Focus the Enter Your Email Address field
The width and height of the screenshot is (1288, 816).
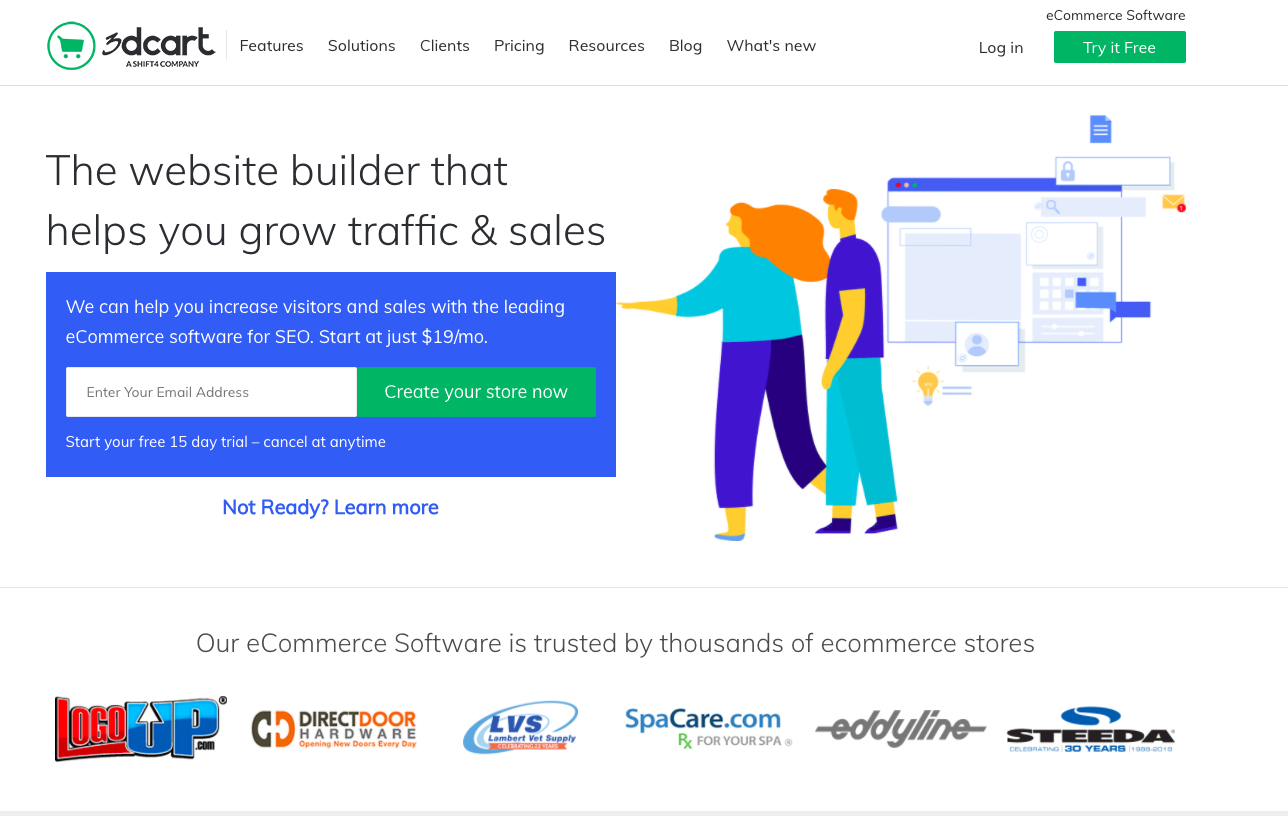click(211, 392)
